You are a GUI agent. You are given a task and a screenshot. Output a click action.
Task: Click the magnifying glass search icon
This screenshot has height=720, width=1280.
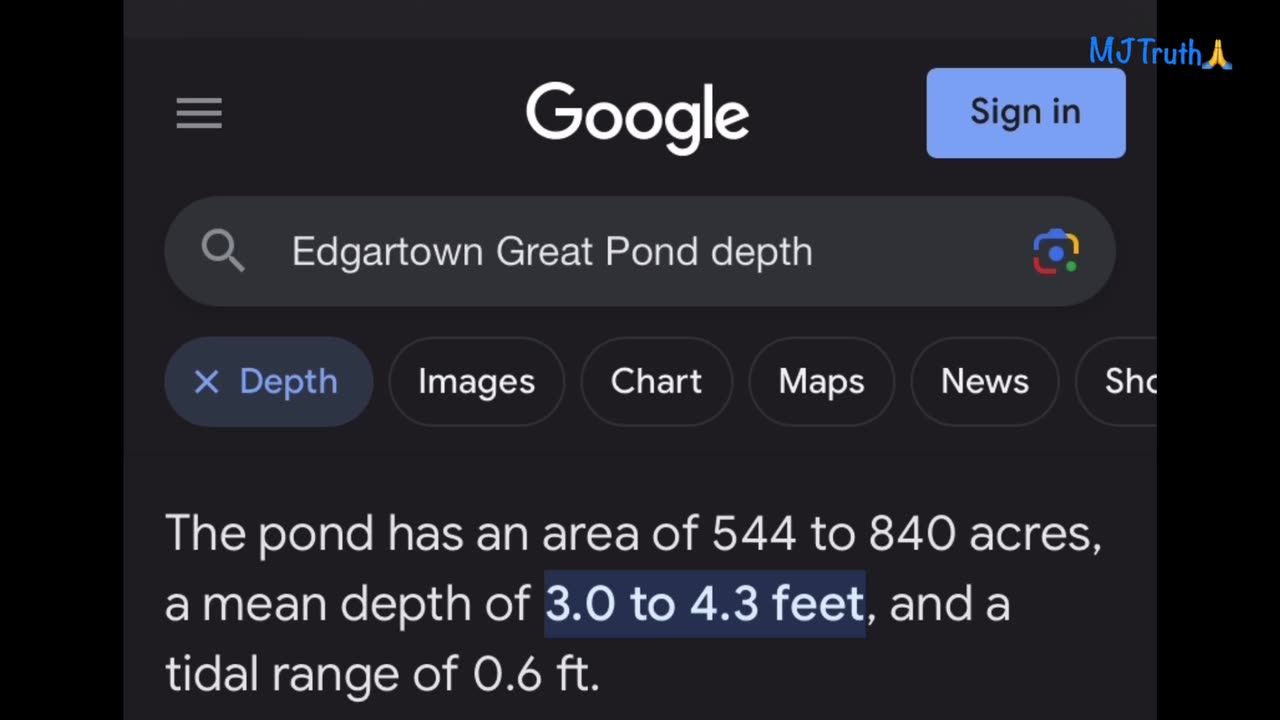point(222,251)
